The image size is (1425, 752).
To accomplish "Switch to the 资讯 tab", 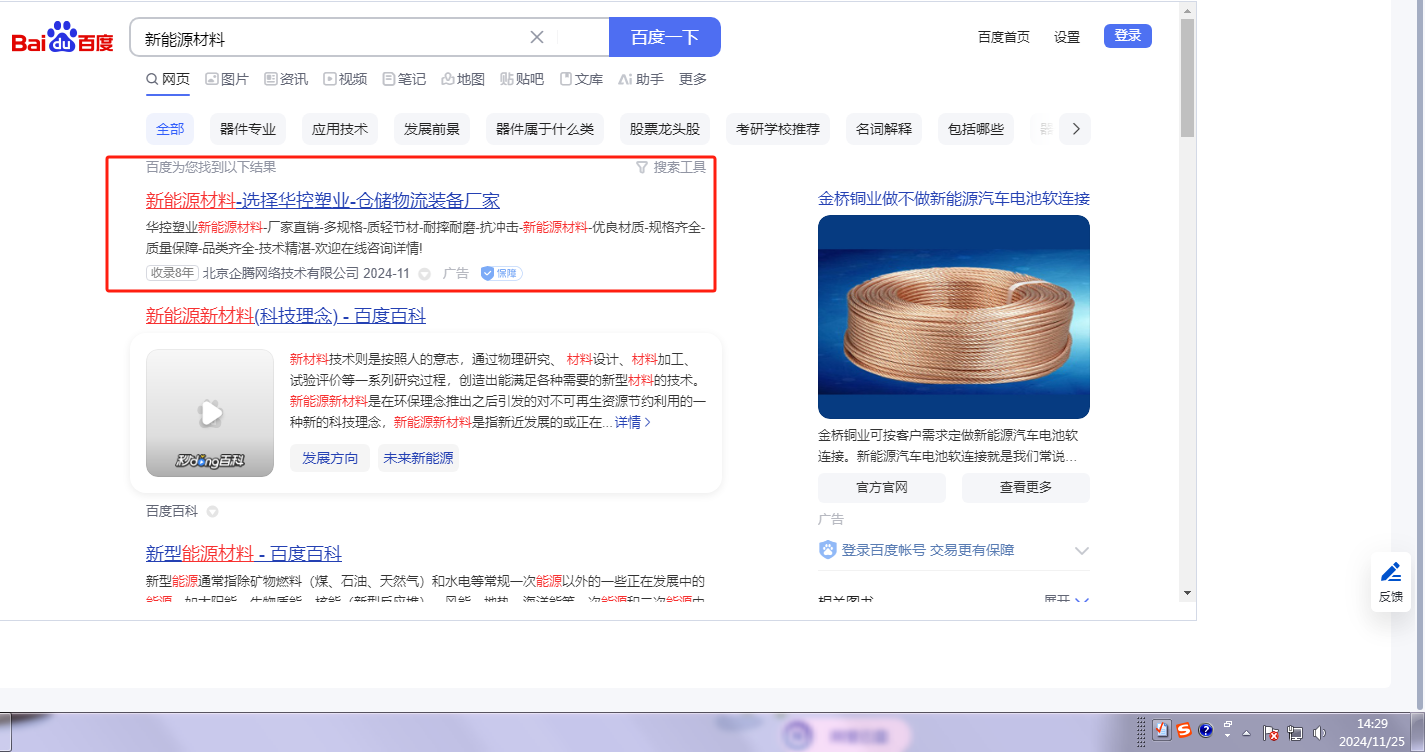I will click(x=286, y=79).
